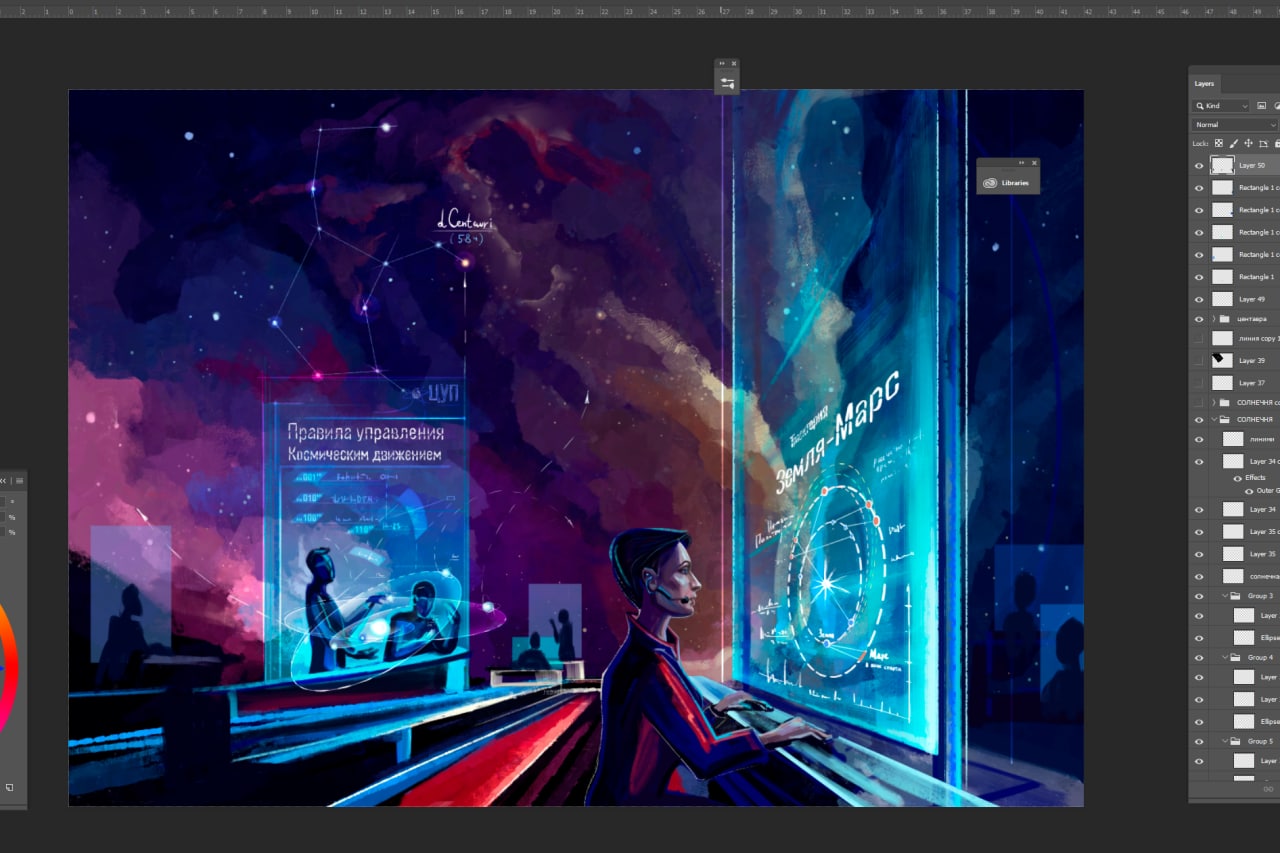Enable lock image pixels brush icon
This screenshot has height=853, width=1280.
(1233, 143)
